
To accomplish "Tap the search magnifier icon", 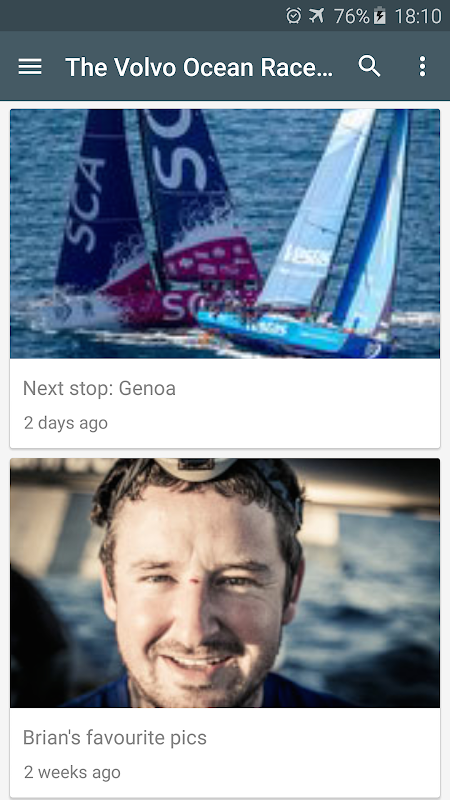I will point(369,66).
